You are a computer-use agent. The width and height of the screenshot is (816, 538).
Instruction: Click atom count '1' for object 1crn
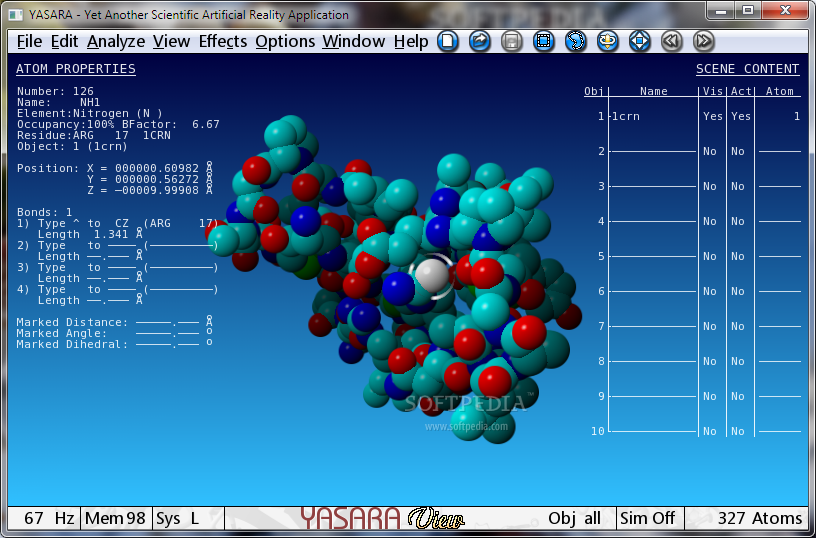tap(797, 117)
